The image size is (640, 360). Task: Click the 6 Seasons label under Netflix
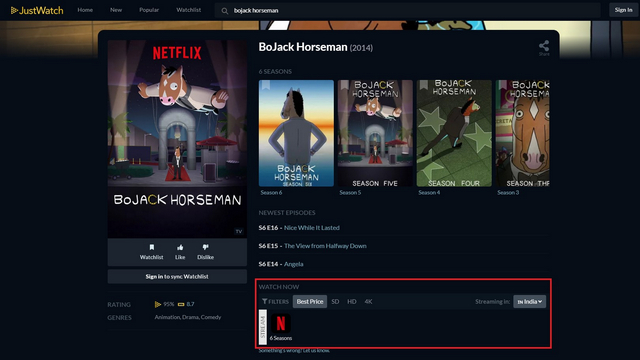click(281, 338)
